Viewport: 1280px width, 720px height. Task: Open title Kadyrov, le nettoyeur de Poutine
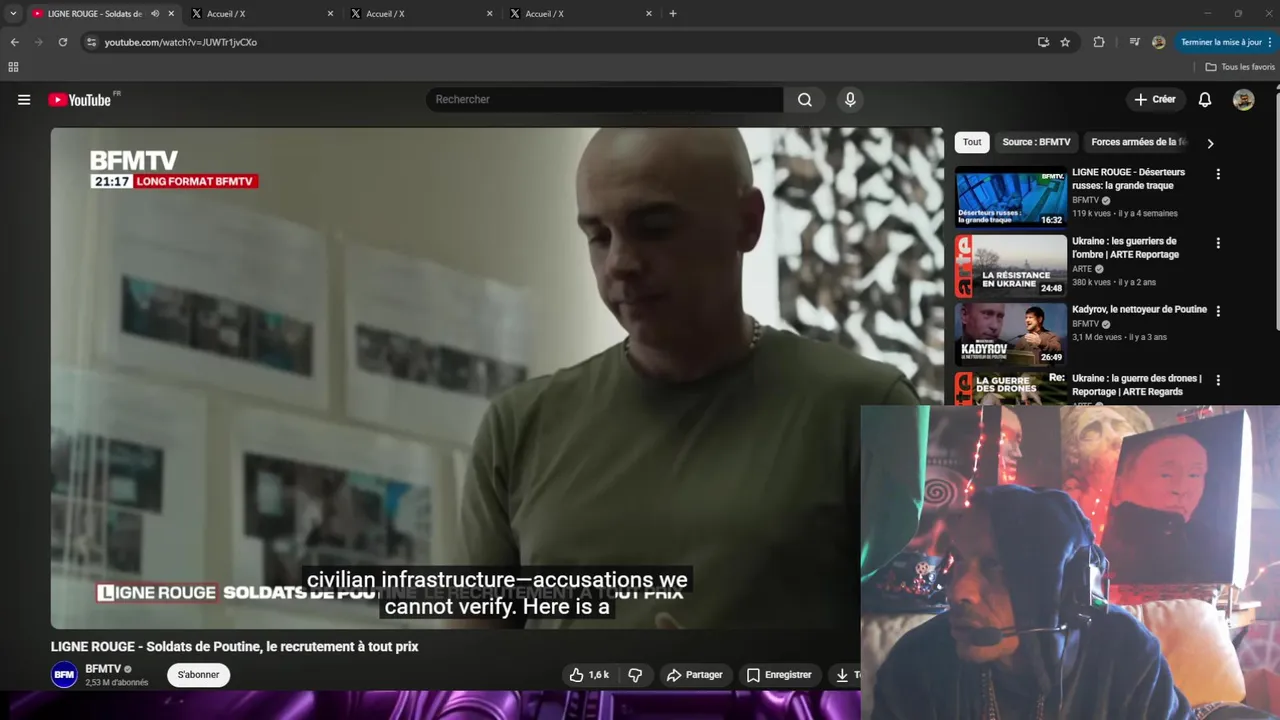click(1139, 310)
